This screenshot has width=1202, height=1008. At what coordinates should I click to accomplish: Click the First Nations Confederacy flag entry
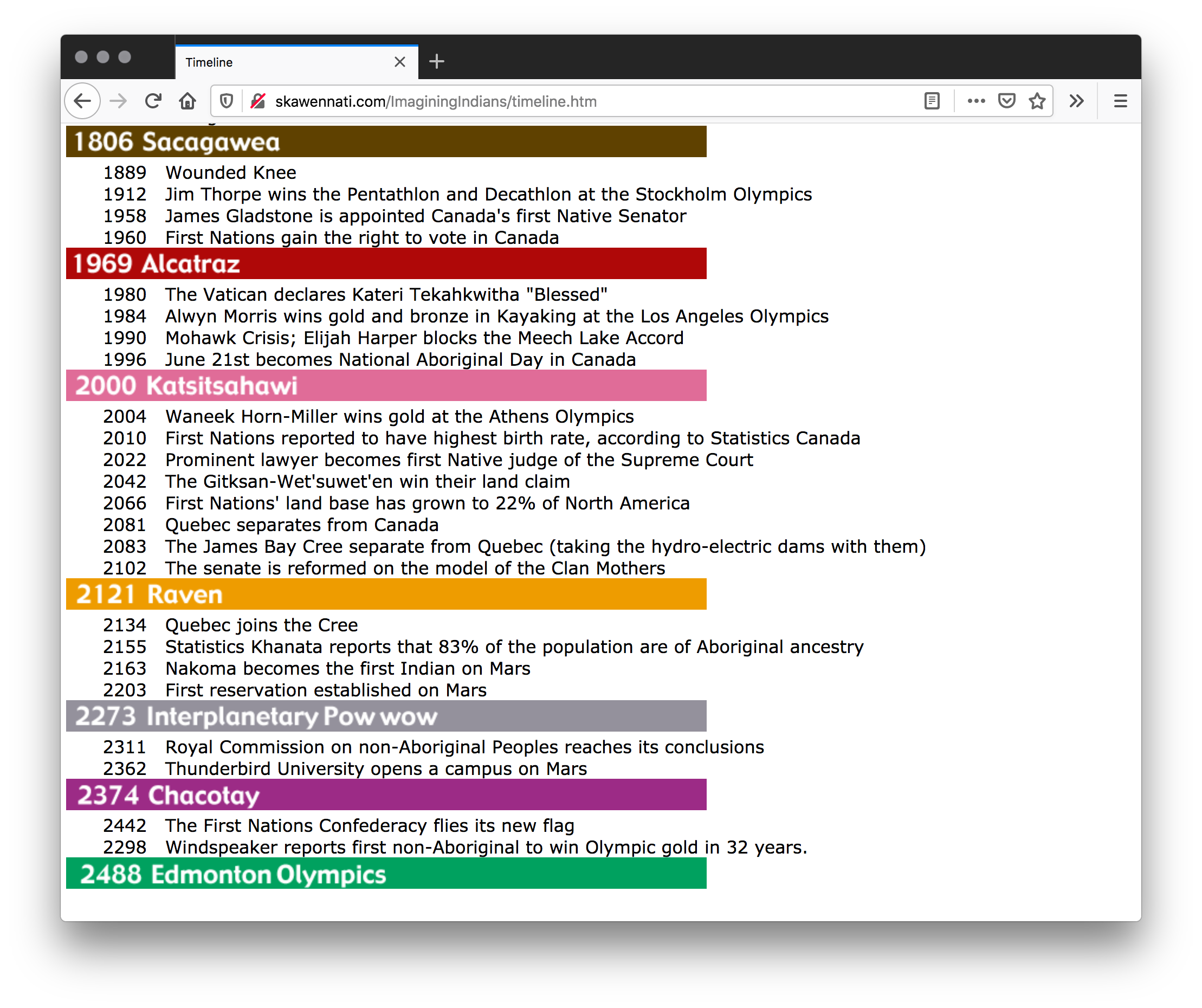pos(369,826)
